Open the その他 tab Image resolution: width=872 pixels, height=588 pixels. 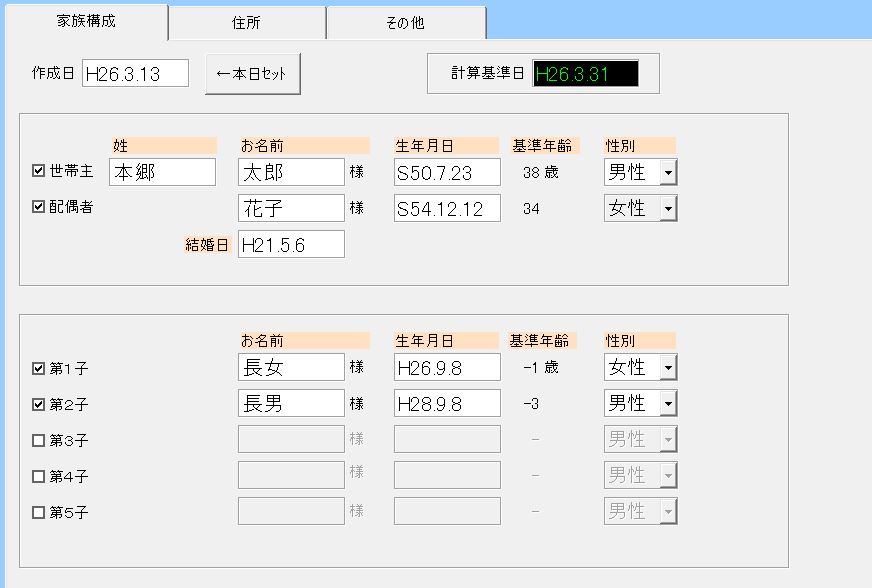pyautogui.click(x=405, y=23)
